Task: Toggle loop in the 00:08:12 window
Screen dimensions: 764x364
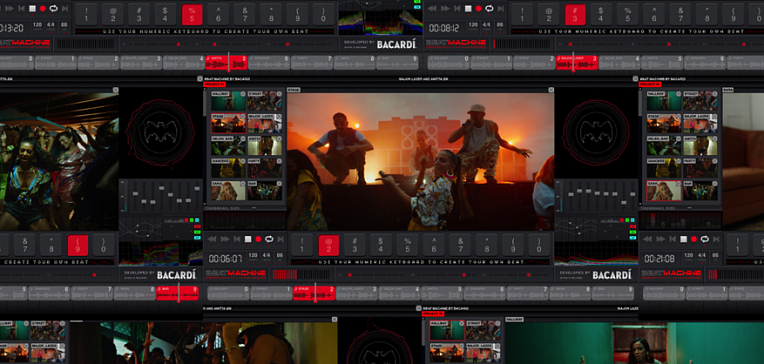Action: click(x=489, y=8)
